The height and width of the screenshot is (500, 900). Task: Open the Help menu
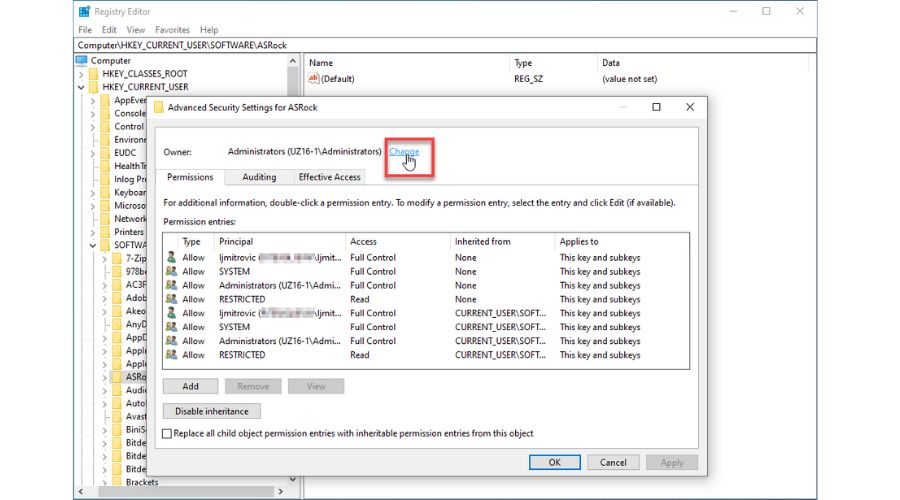point(209,30)
